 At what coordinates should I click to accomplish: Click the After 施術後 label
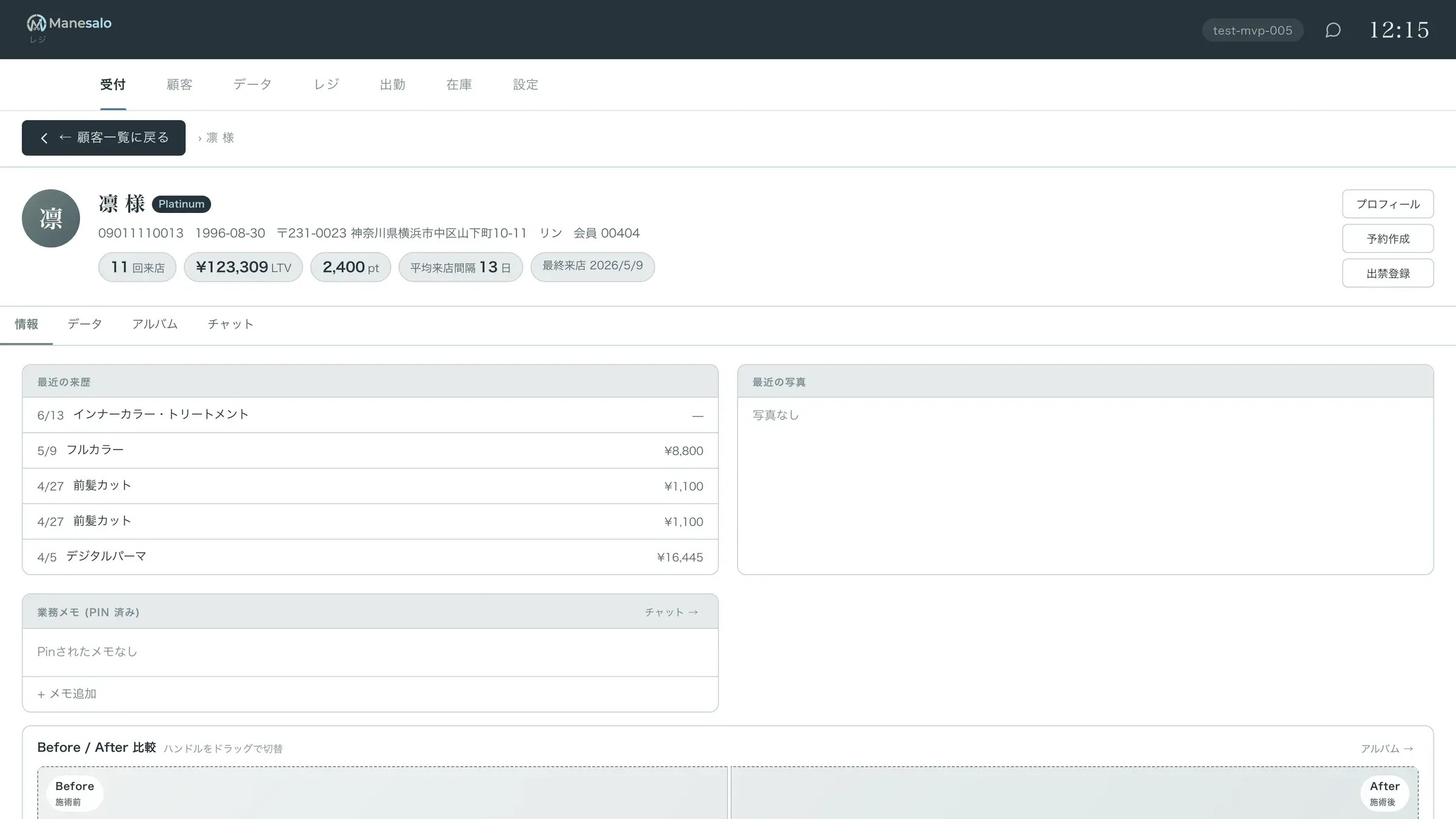pos(1384,793)
